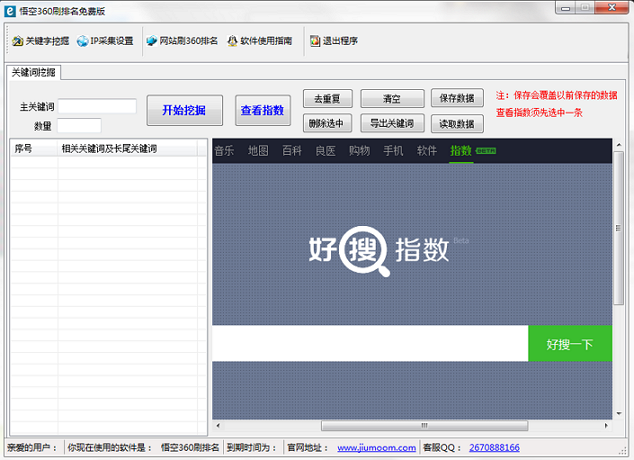Image resolution: width=634 pixels, height=460 pixels.
Task: Open the 软件 web tab
Action: point(427,151)
